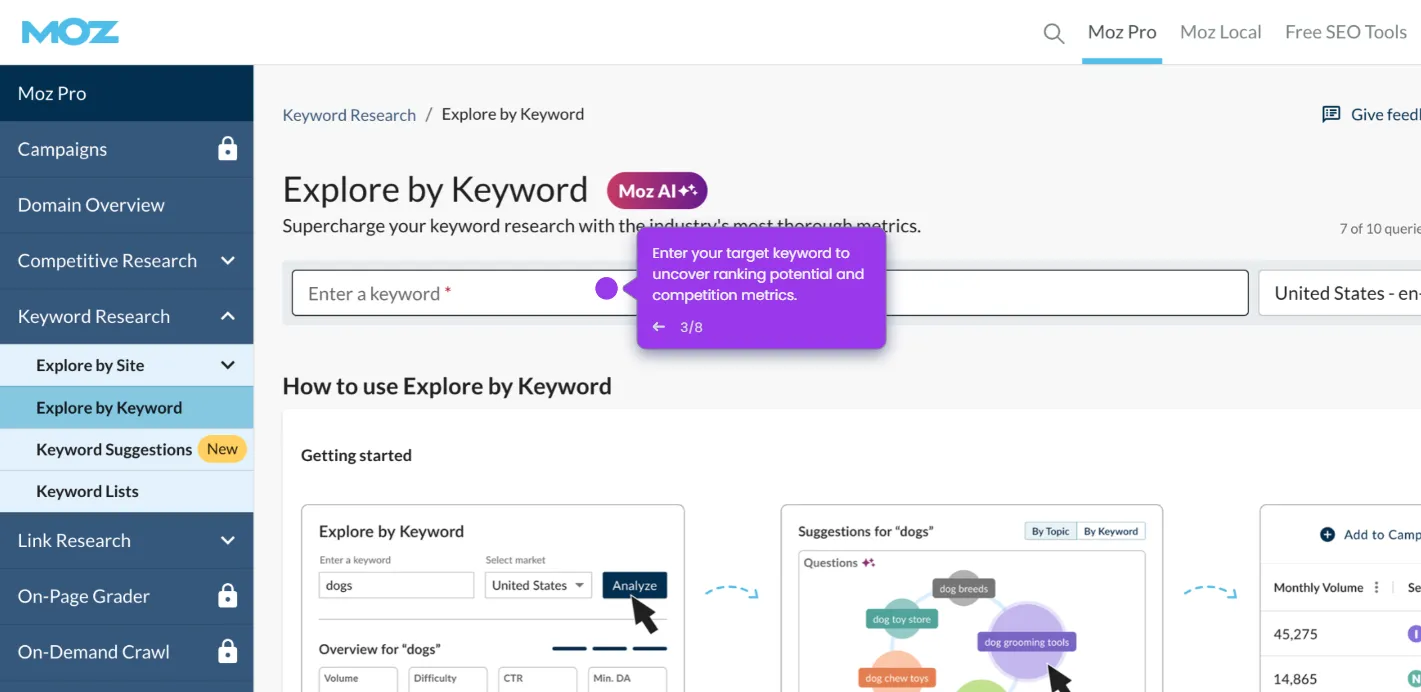Click the Analyze button in tutorial

(634, 585)
